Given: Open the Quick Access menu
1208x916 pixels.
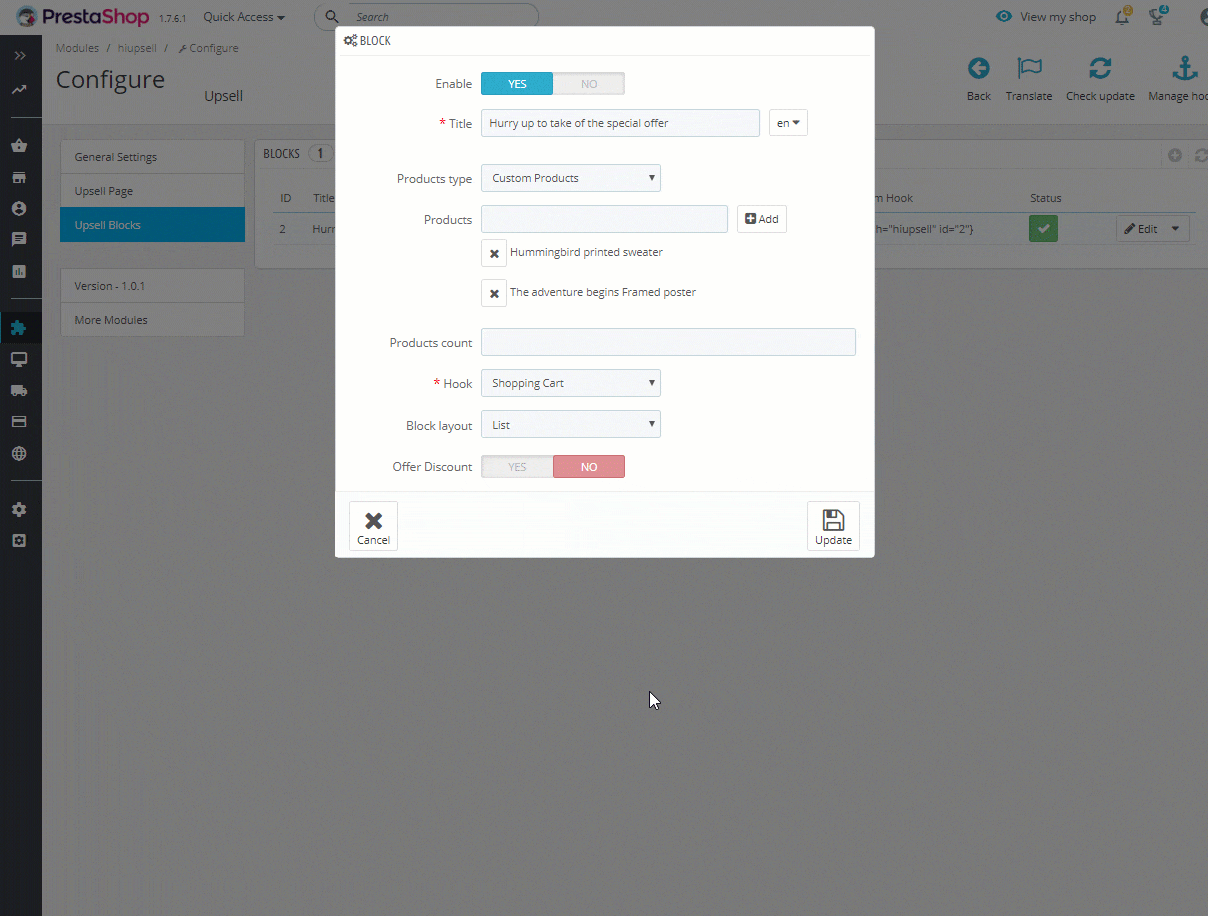Looking at the screenshot, I should 244,17.
